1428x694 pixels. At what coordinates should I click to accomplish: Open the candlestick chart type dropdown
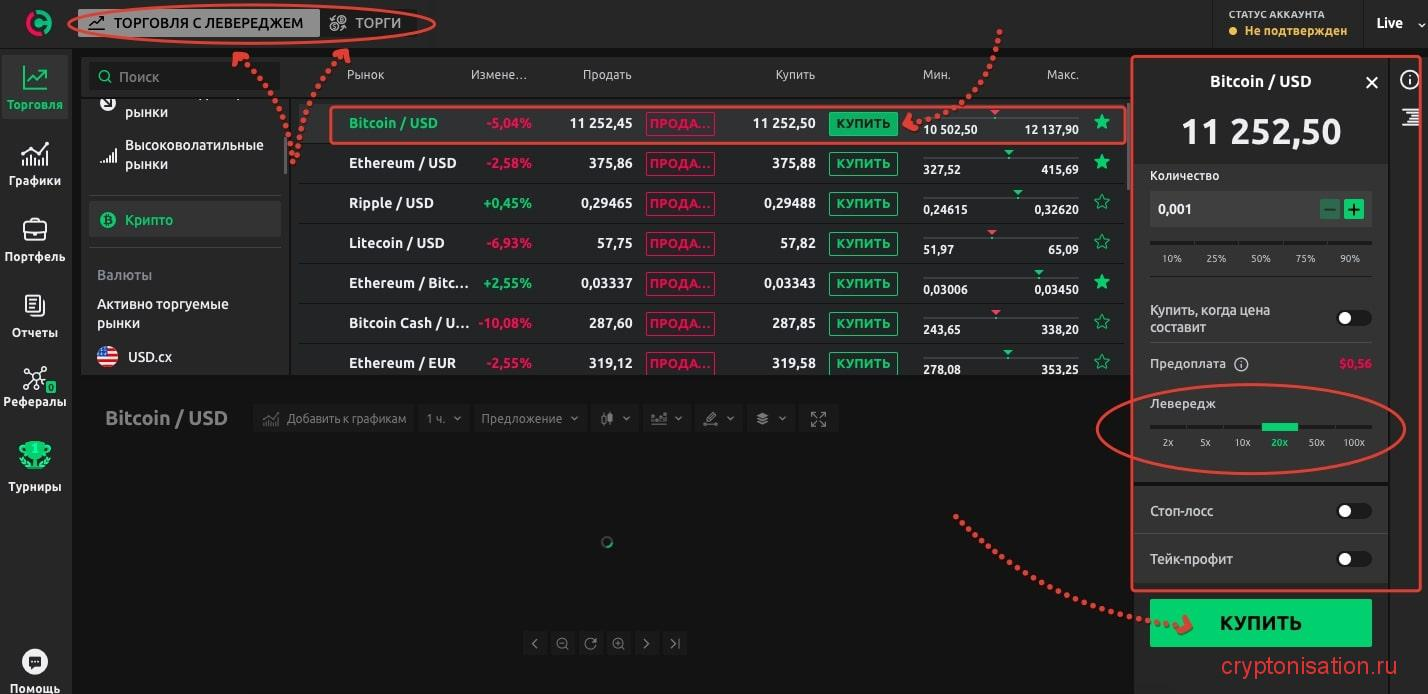click(613, 419)
